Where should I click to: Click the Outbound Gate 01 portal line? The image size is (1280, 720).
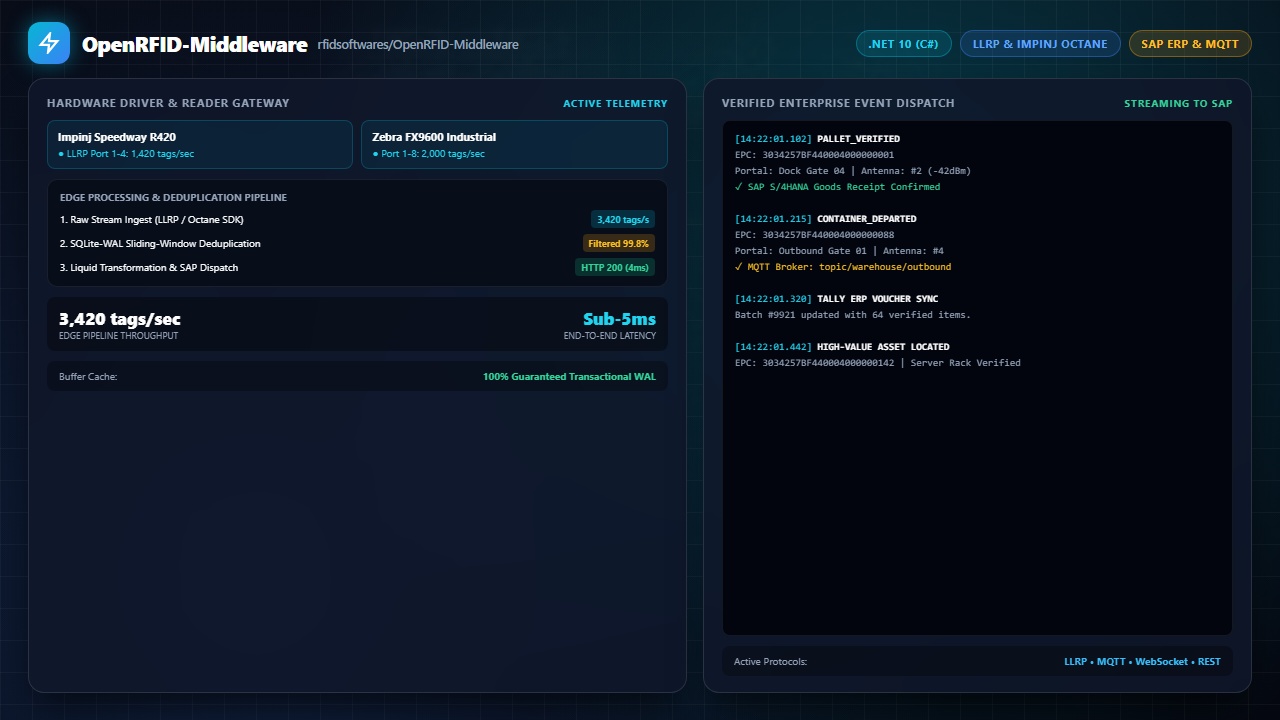coord(839,251)
